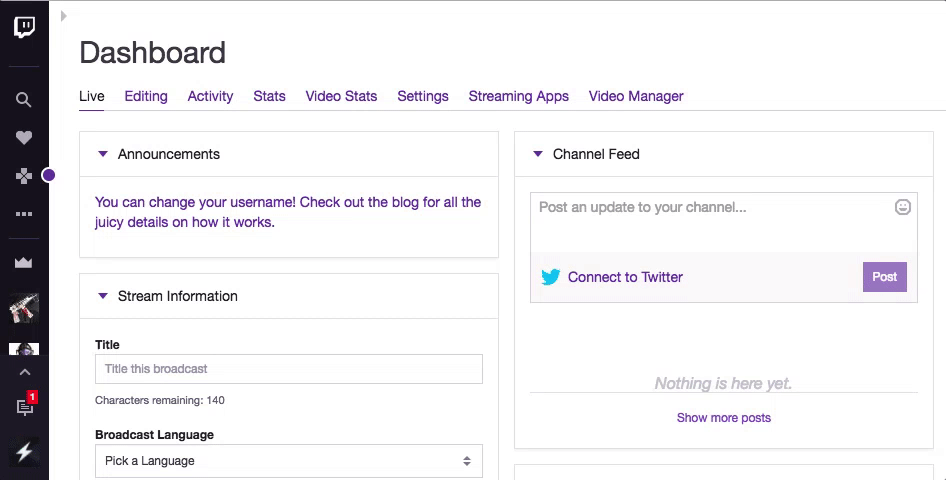Click the up chevron in the left sidebar
This screenshot has height=480, width=946.
point(24,373)
